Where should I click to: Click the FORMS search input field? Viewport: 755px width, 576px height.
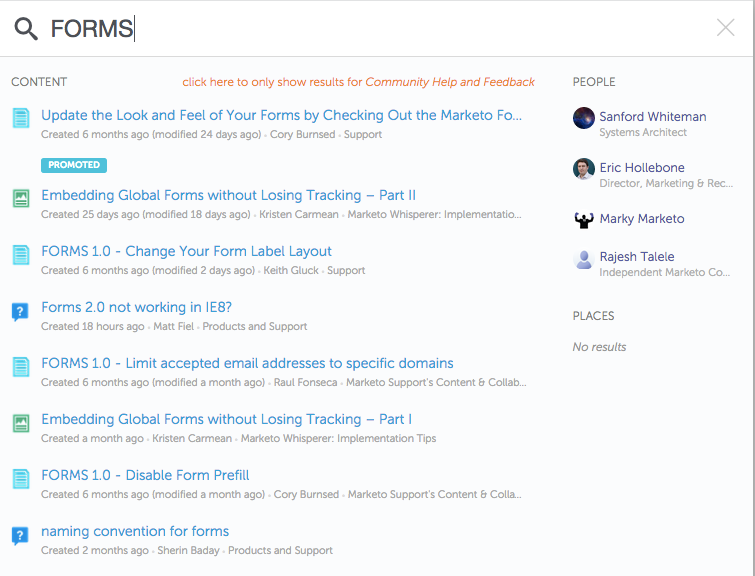pyautogui.click(x=376, y=28)
